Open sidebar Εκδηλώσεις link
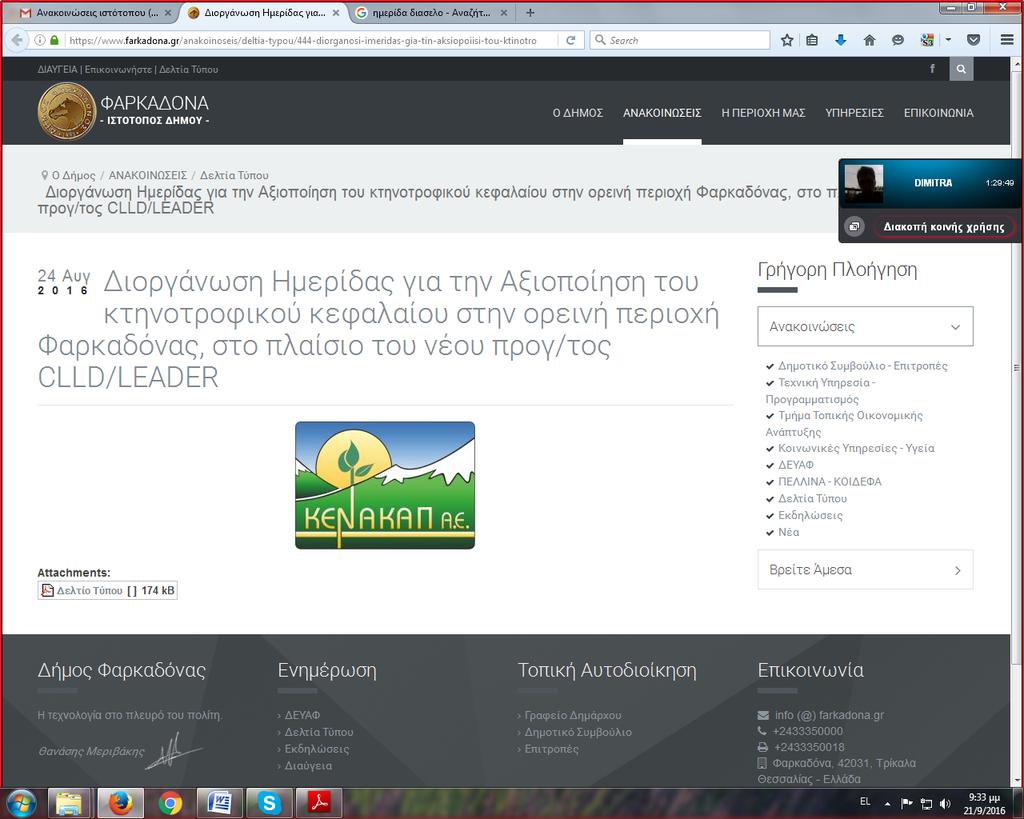The height and width of the screenshot is (819, 1024). pos(810,515)
